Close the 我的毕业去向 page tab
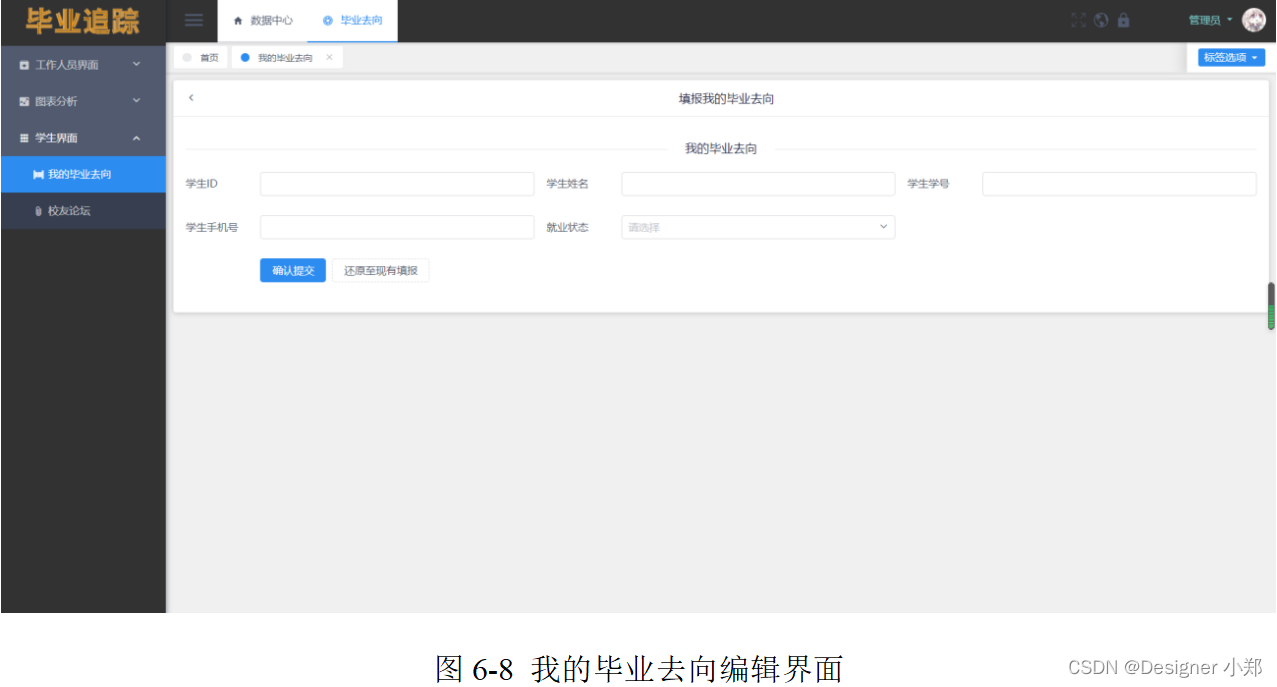1277x687 pixels. pyautogui.click(x=329, y=58)
